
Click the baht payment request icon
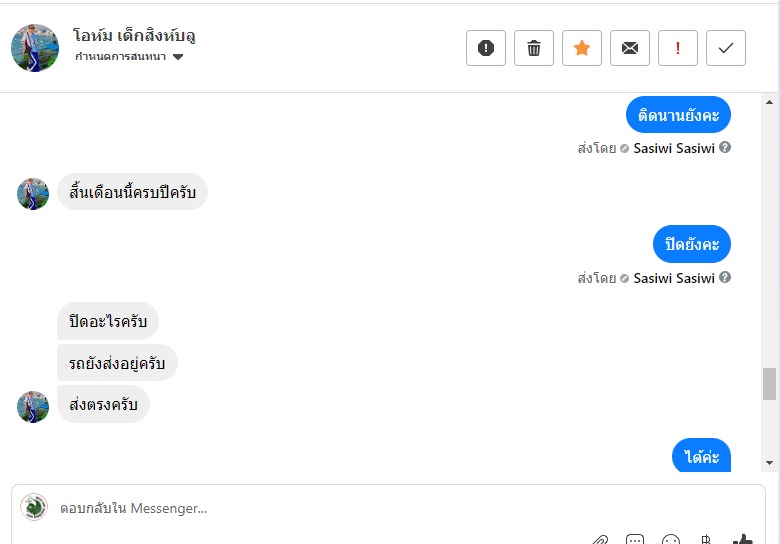coord(706,540)
